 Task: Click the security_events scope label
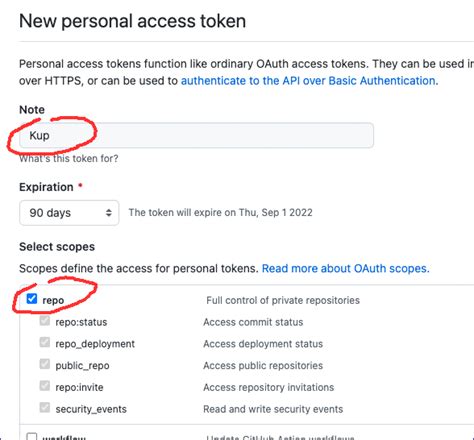coord(91,409)
